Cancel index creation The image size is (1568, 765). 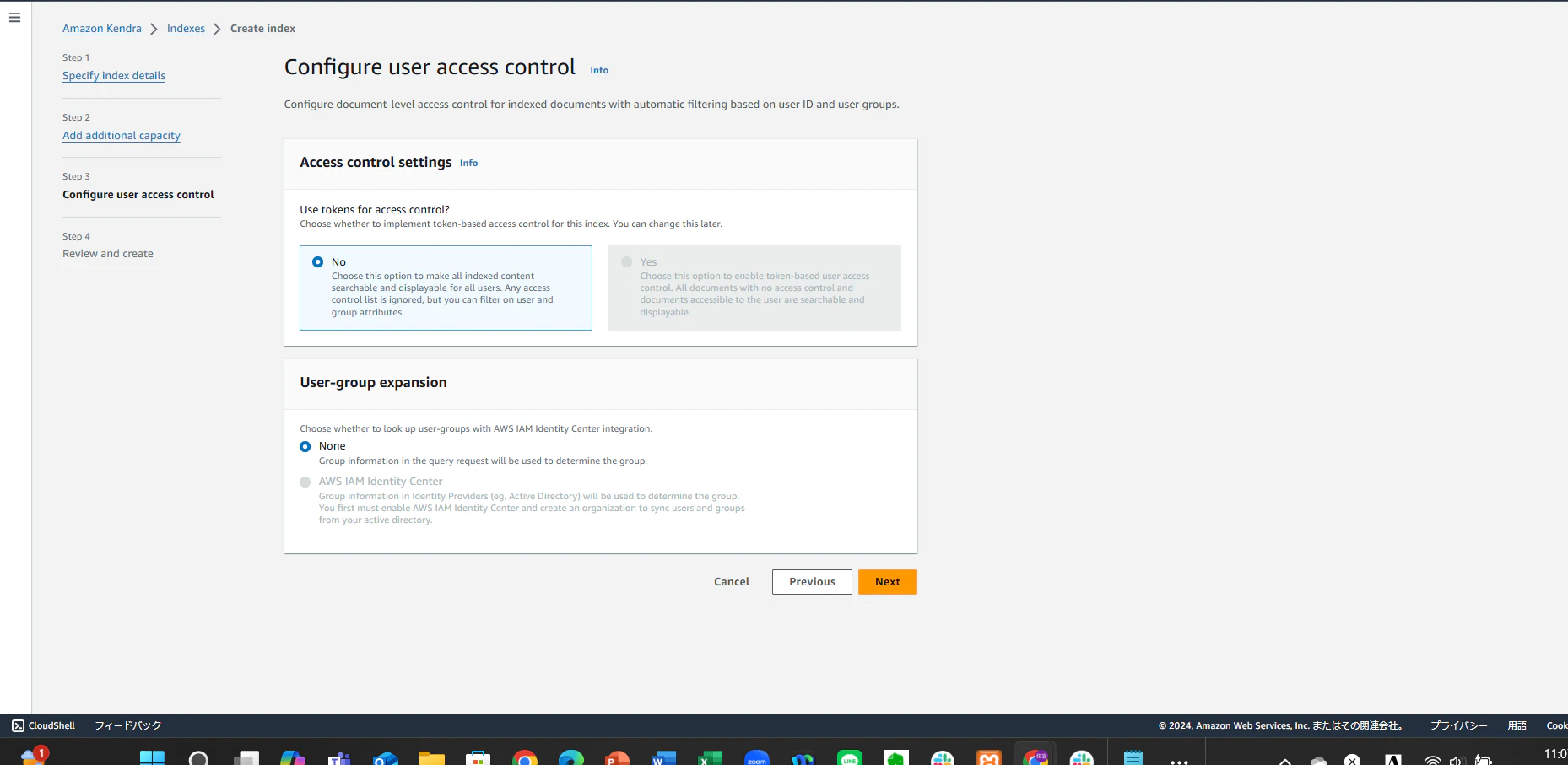tap(732, 582)
